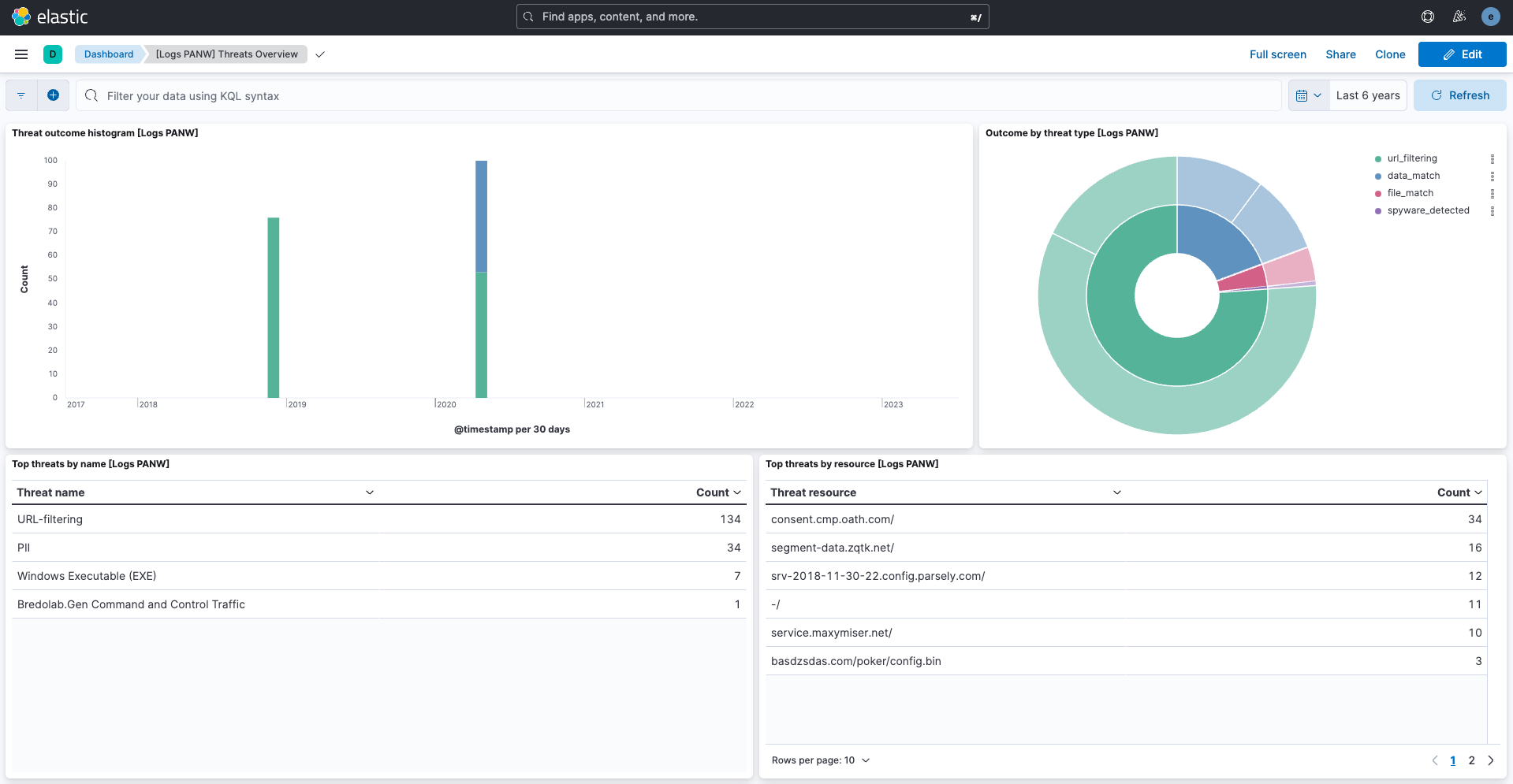Click the Refresh button
The height and width of the screenshot is (784, 1513).
pyautogui.click(x=1459, y=95)
